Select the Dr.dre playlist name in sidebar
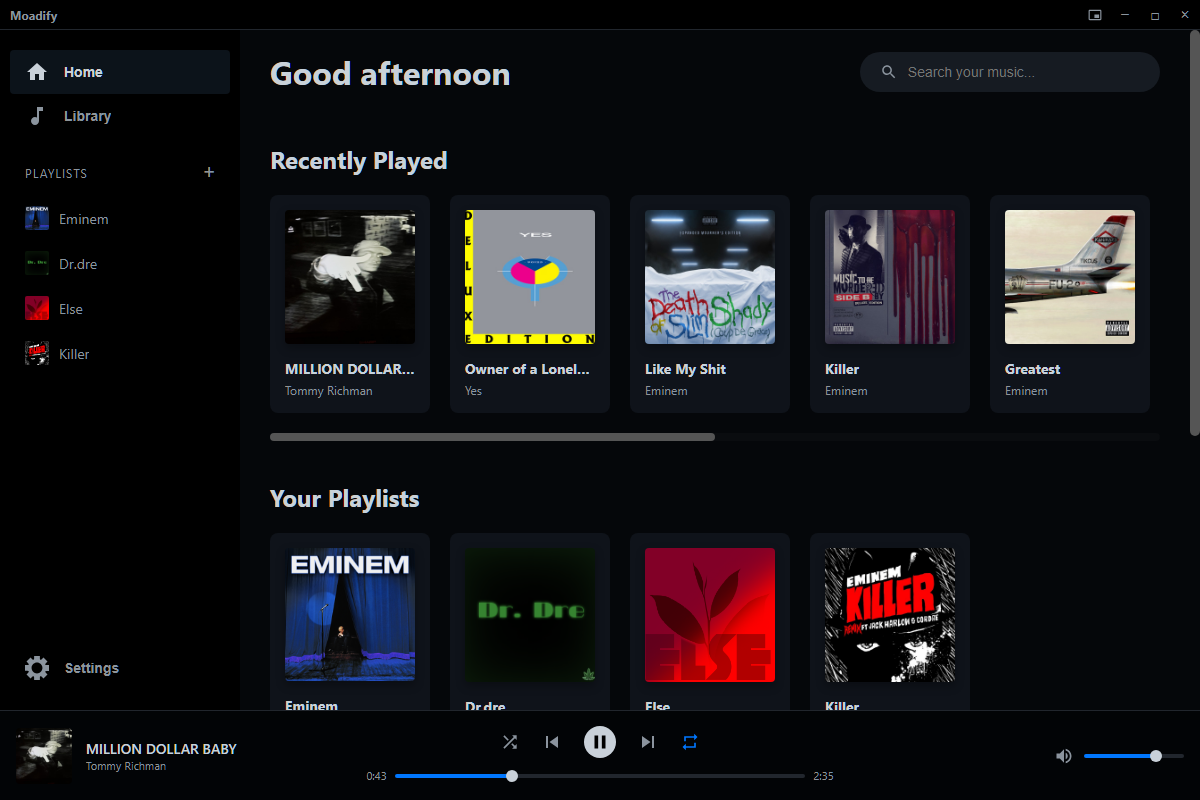 pos(78,264)
